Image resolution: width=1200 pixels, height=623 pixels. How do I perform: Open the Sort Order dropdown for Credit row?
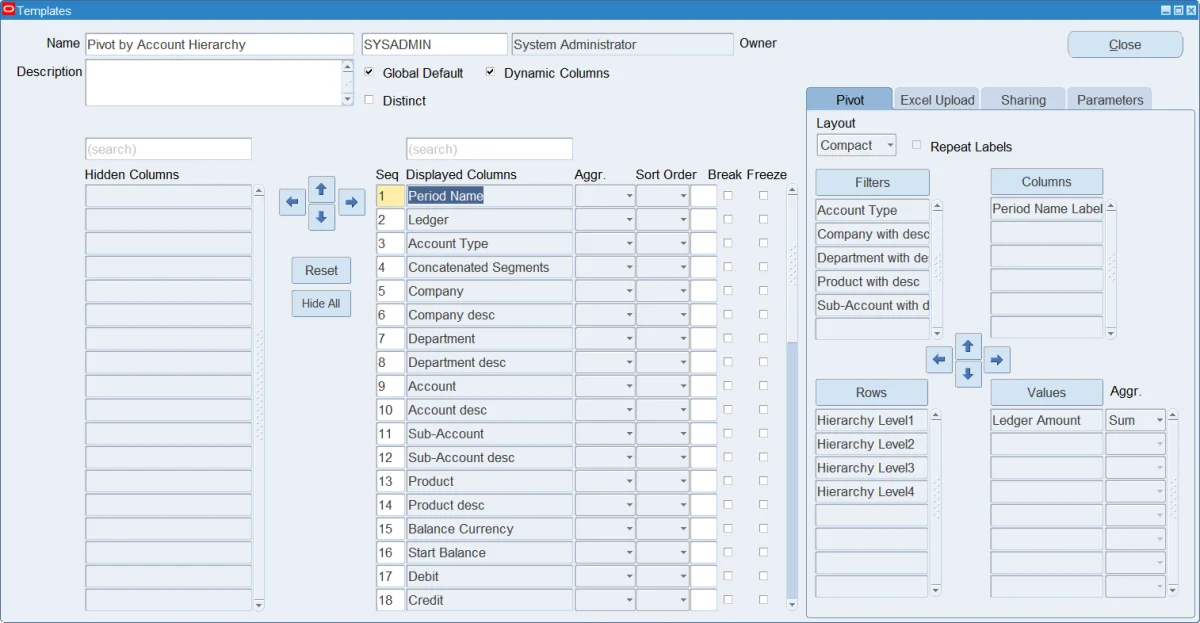pyautogui.click(x=662, y=600)
